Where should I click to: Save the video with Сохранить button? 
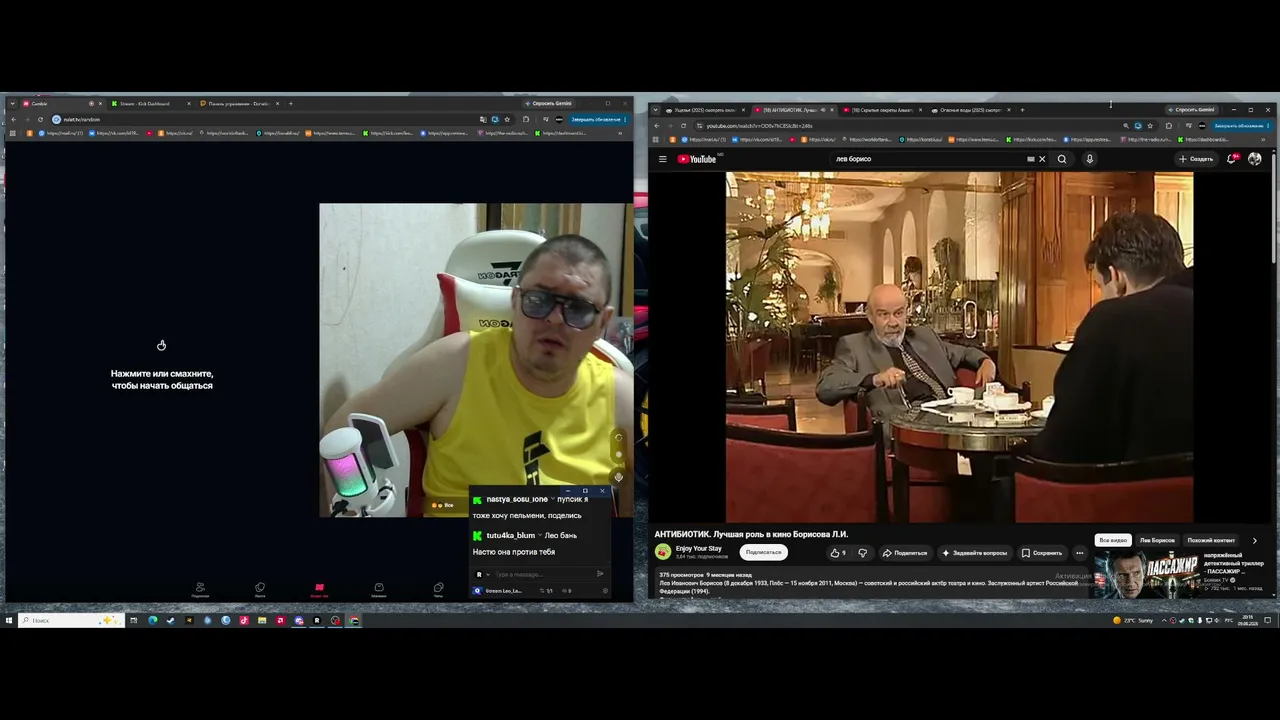[x=1042, y=553]
